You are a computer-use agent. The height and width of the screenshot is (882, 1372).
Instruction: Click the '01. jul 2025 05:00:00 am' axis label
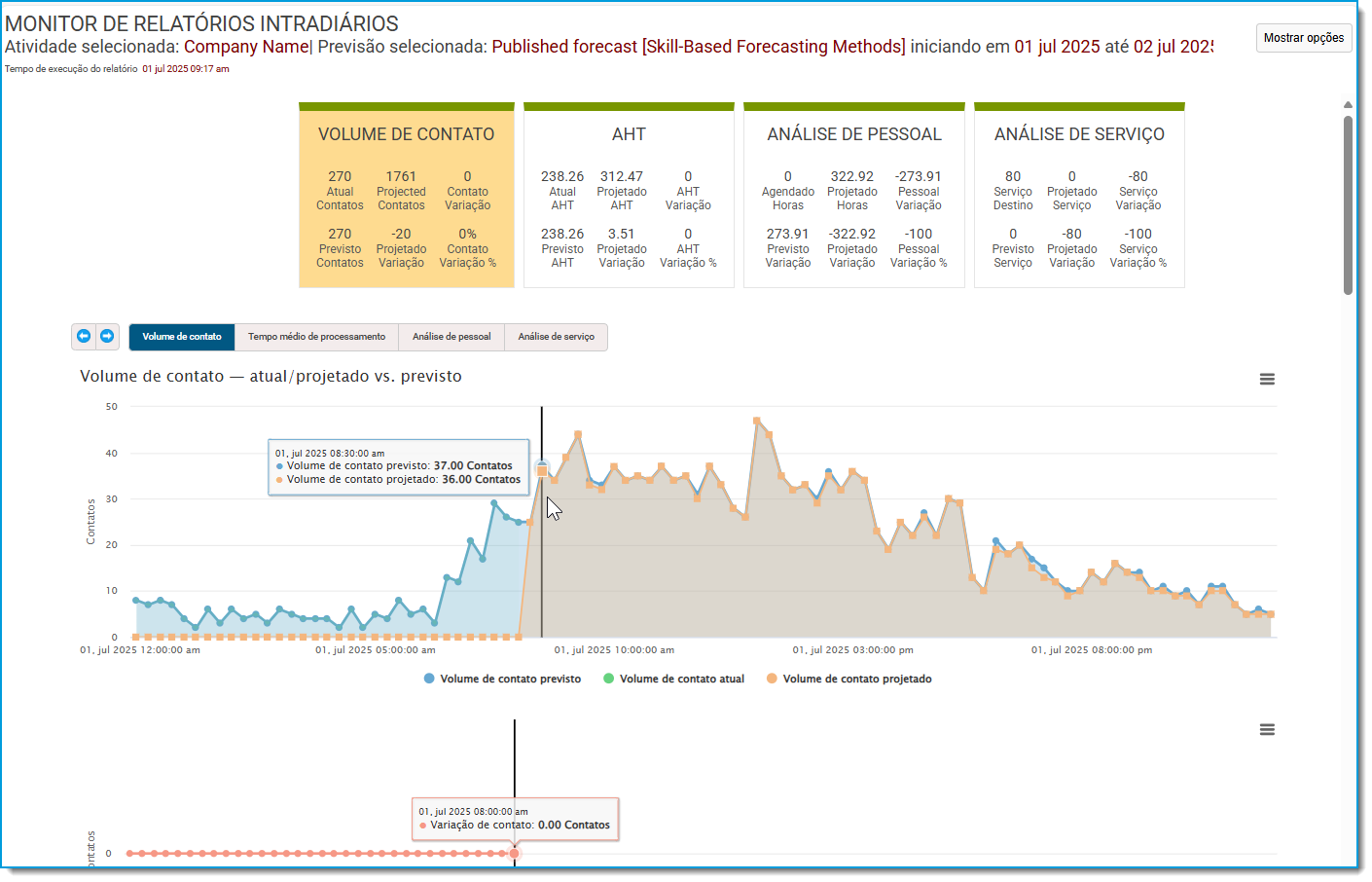(376, 650)
